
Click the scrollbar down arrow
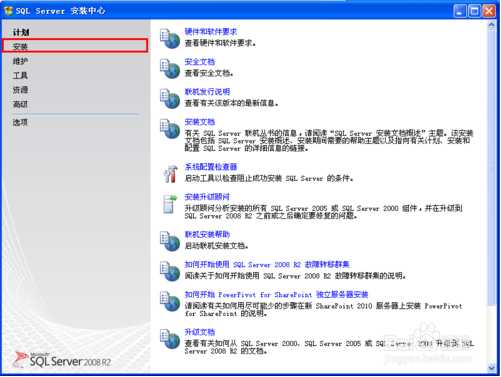492,368
